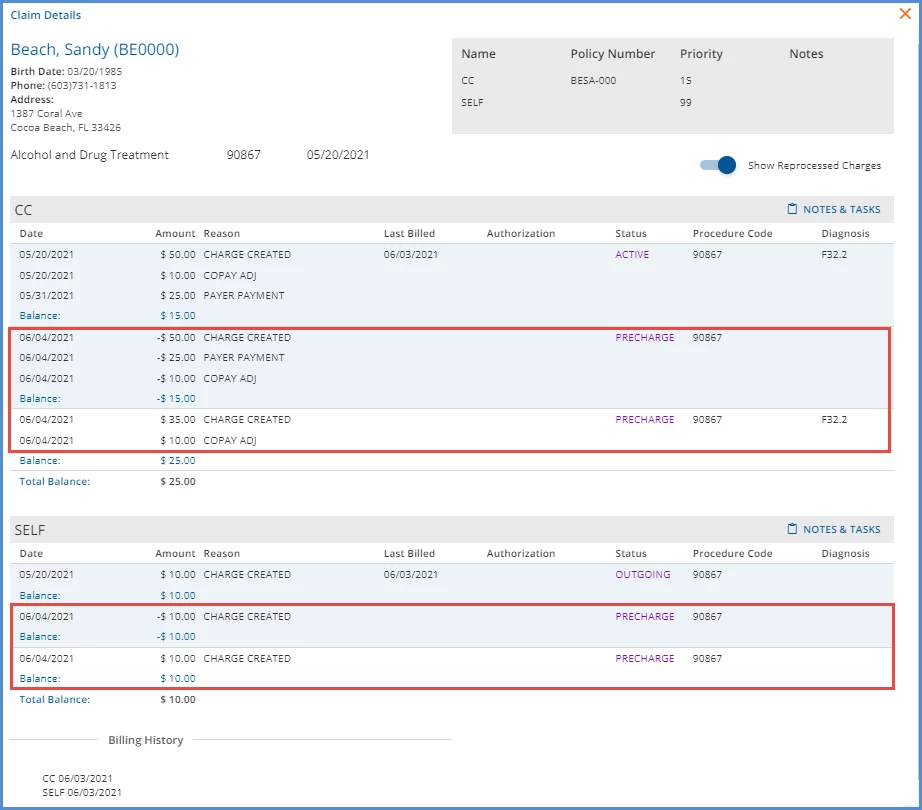Close the Claim Details dialog
The width and height of the screenshot is (922, 810).
tap(905, 14)
